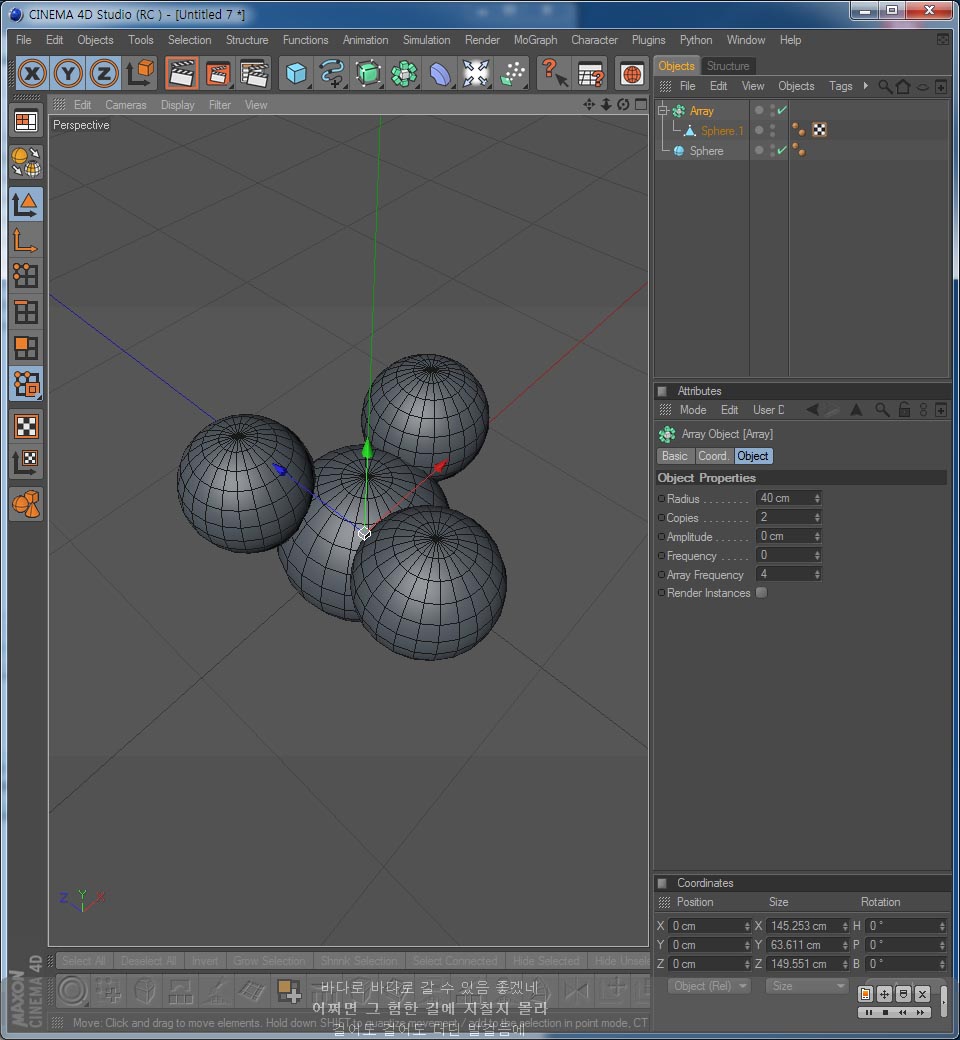Add a Cube primitive object
Image resolution: width=960 pixels, height=1040 pixels.
(296, 74)
